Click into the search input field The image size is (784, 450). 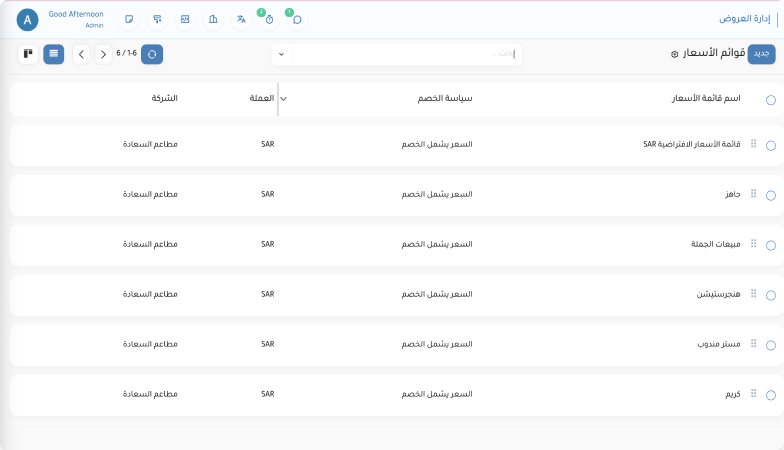400,54
